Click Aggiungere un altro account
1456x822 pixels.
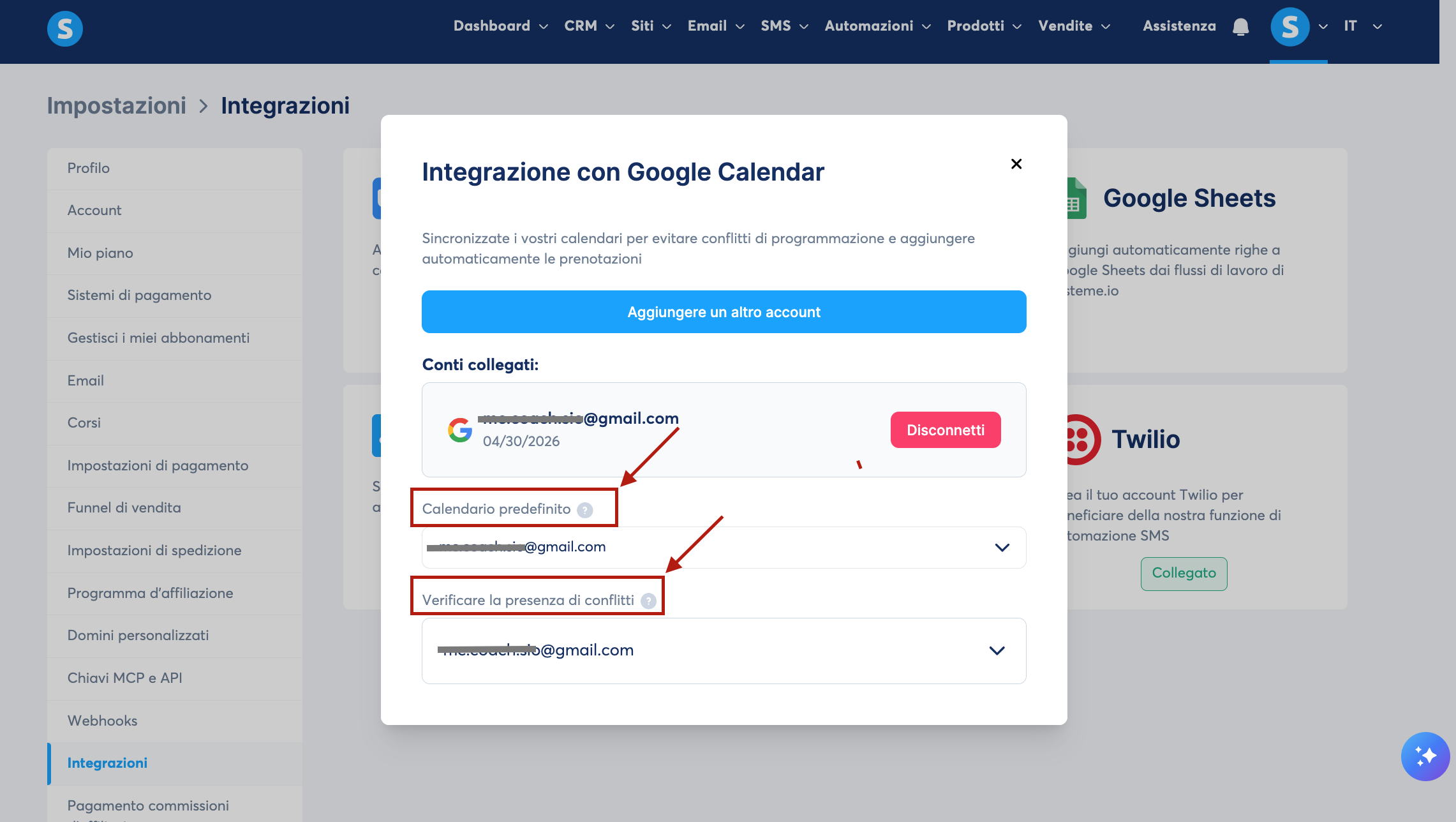pos(724,312)
